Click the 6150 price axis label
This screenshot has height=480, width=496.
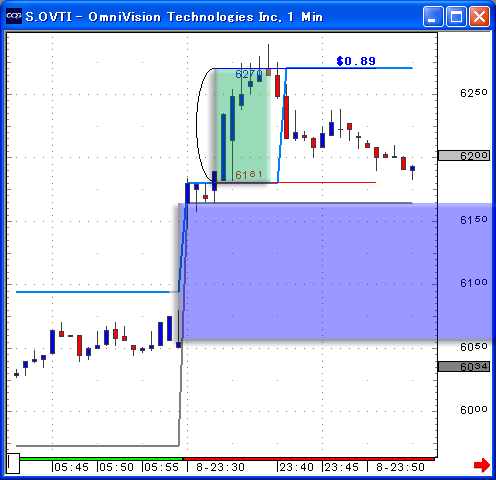coord(474,220)
